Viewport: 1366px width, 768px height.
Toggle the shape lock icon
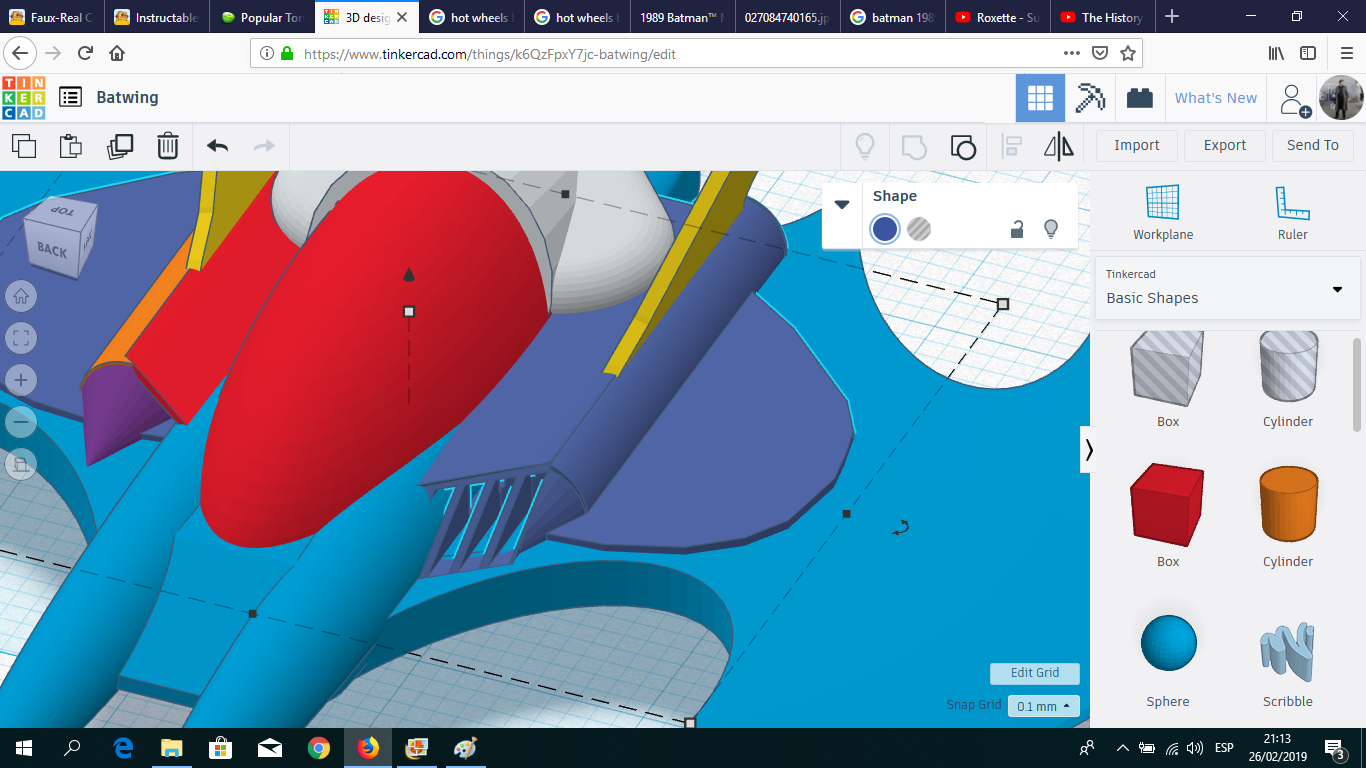[x=1016, y=229]
